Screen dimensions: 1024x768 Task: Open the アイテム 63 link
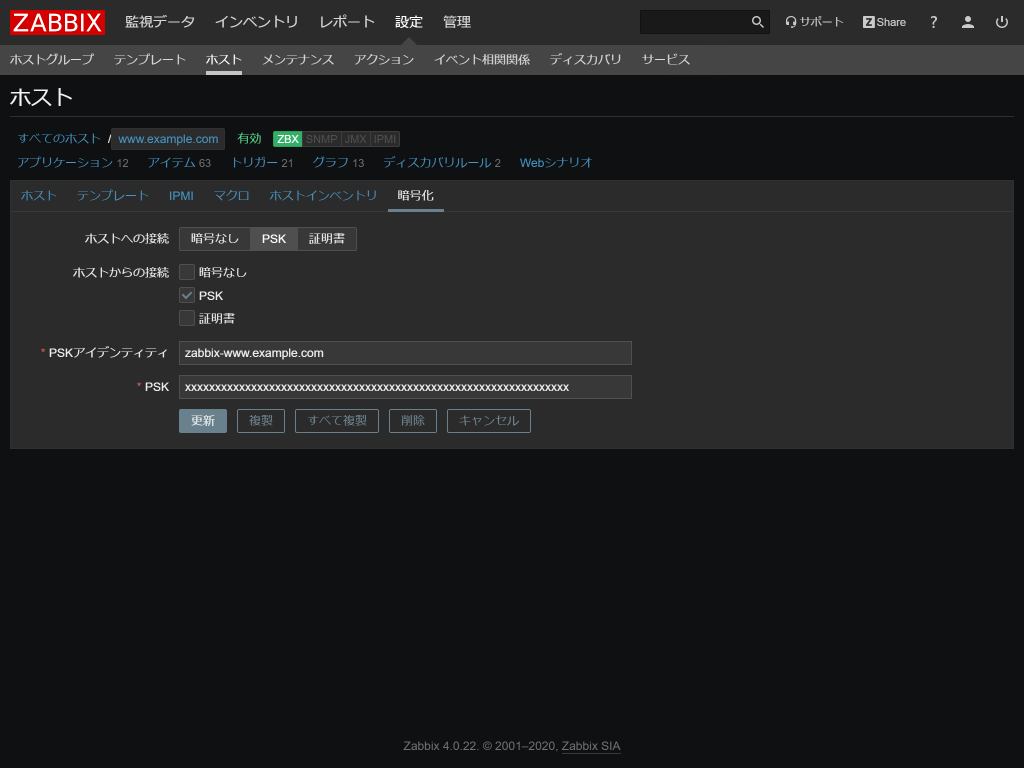179,163
